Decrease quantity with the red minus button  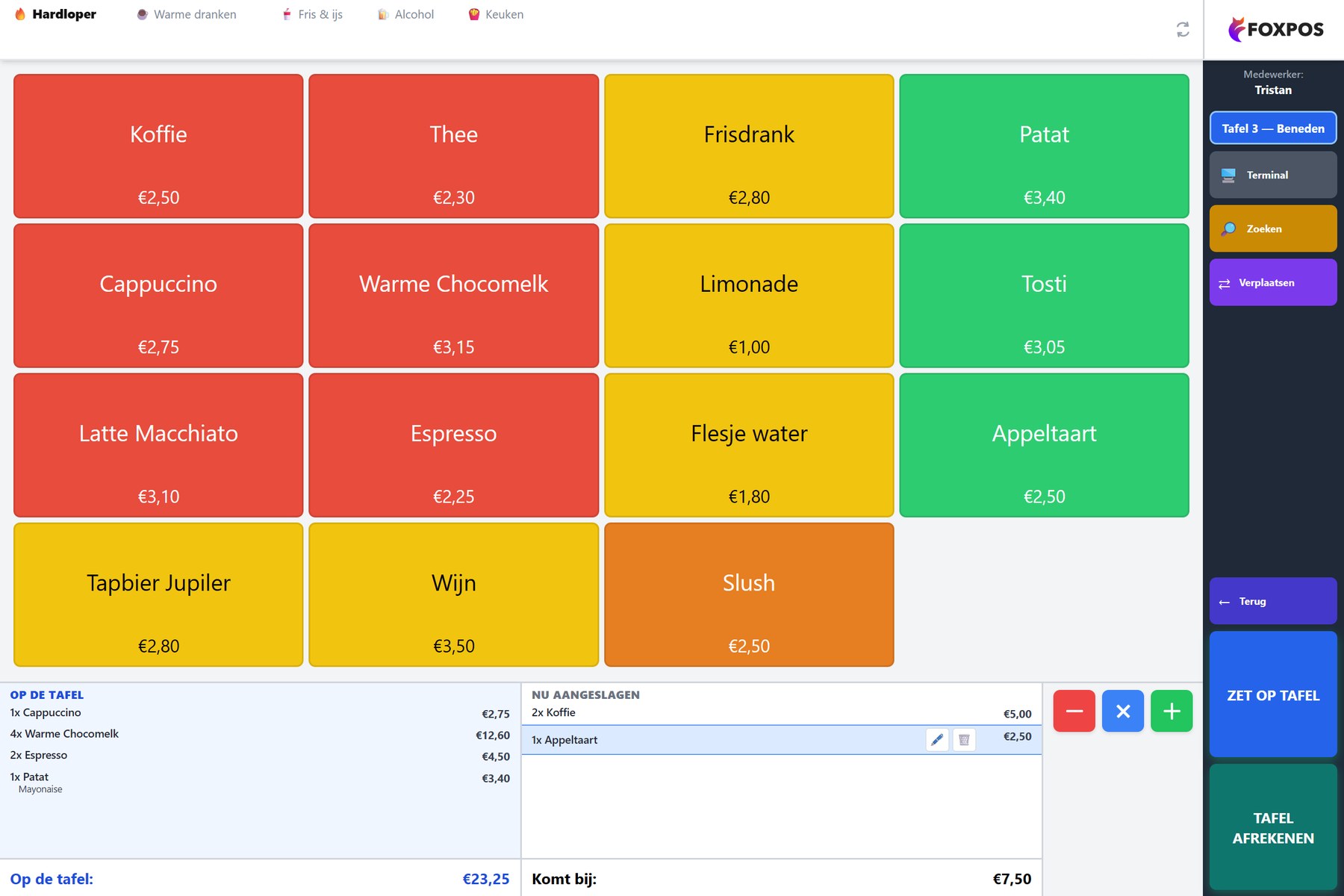pos(1074,711)
